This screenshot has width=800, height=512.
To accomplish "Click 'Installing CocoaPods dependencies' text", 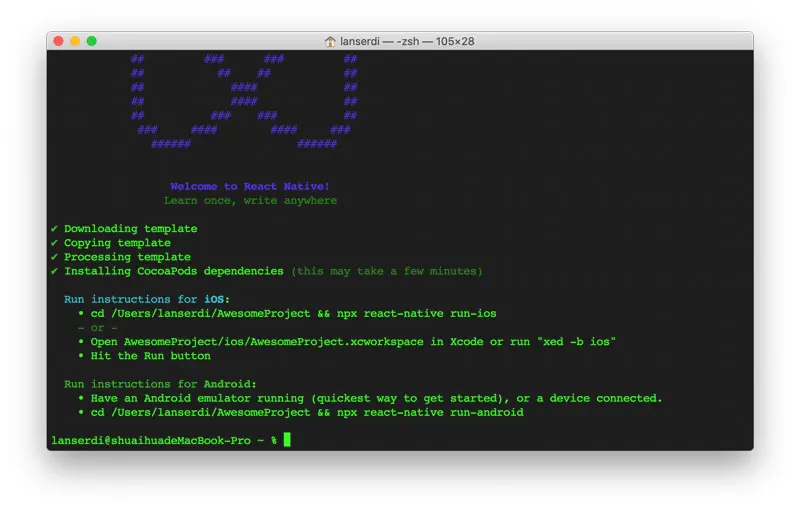I will (173, 271).
